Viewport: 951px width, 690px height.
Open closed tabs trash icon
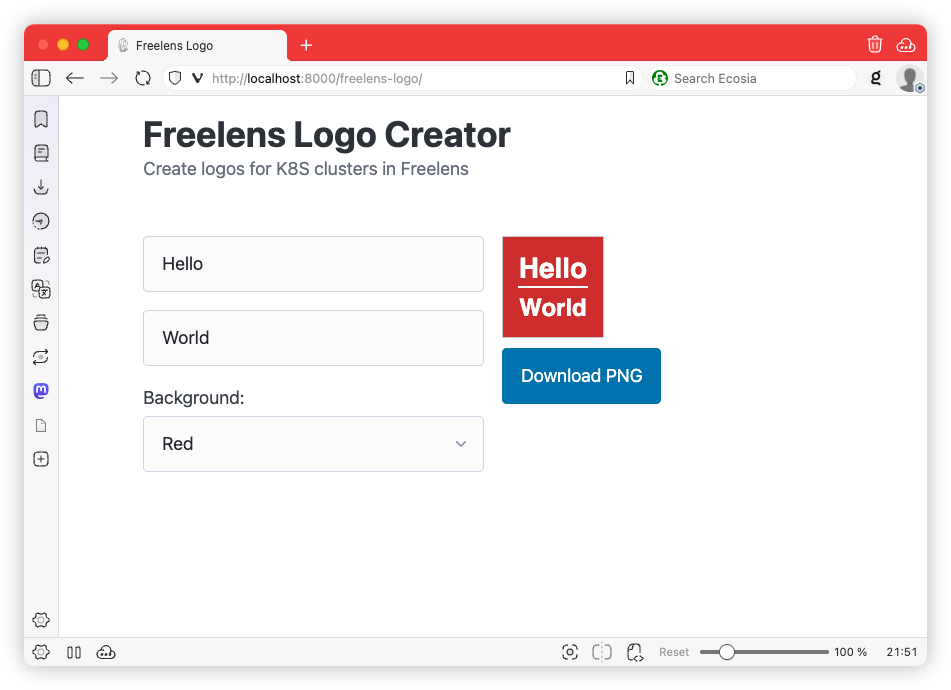click(x=875, y=44)
